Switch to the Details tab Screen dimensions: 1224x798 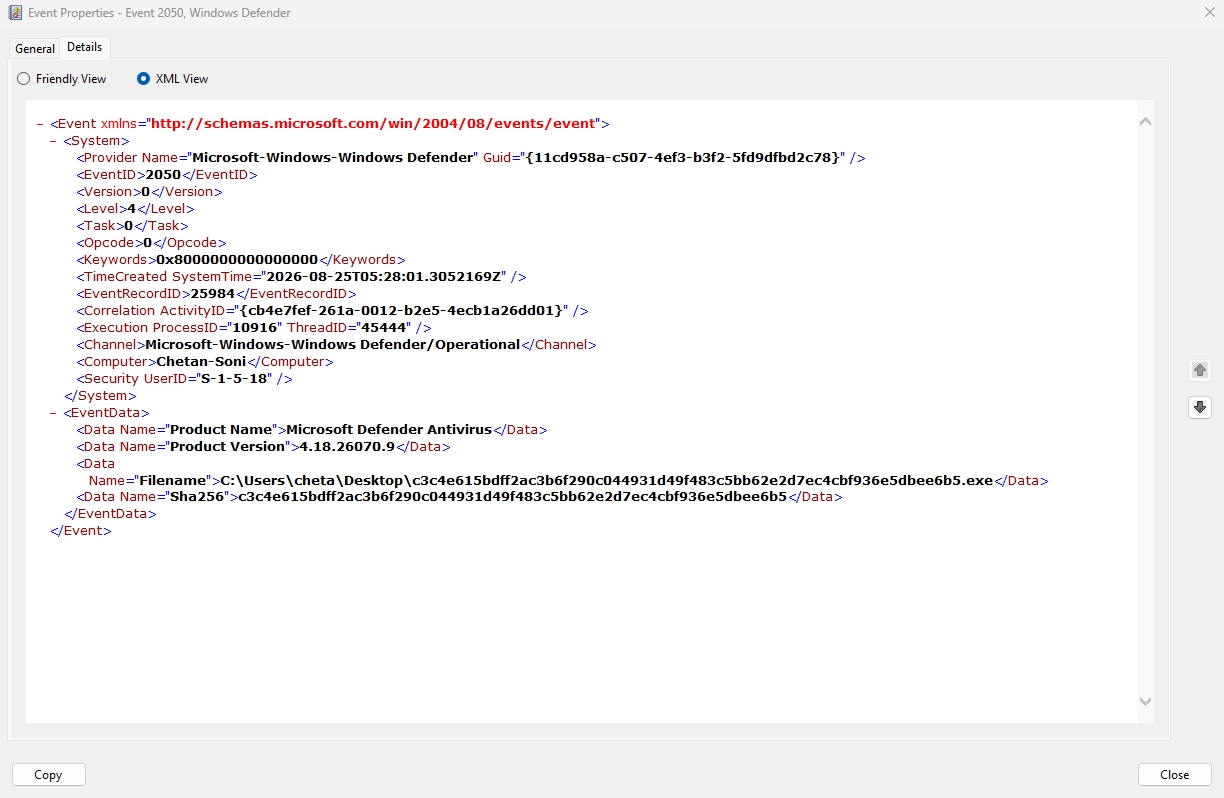coord(85,47)
